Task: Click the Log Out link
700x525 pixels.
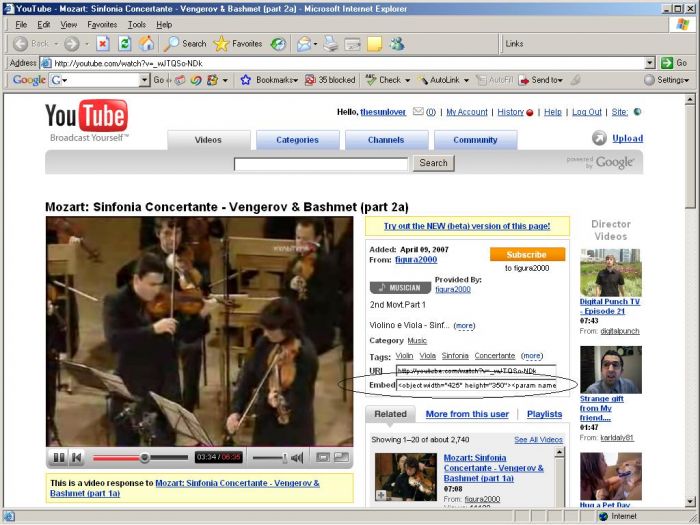Action: pos(587,112)
